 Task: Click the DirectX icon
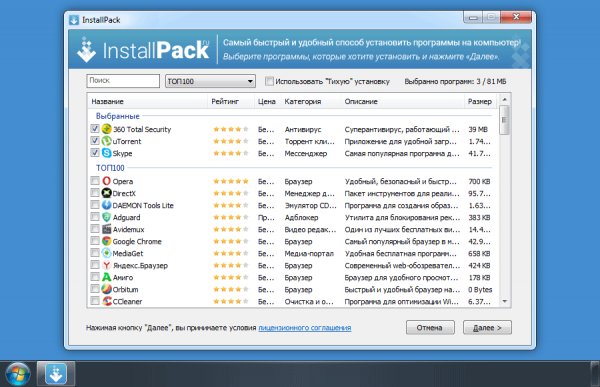[x=106, y=193]
